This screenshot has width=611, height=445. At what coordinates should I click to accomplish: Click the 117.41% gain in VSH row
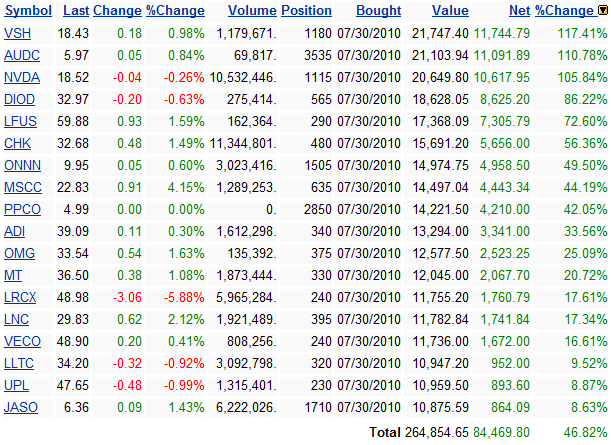coord(582,34)
